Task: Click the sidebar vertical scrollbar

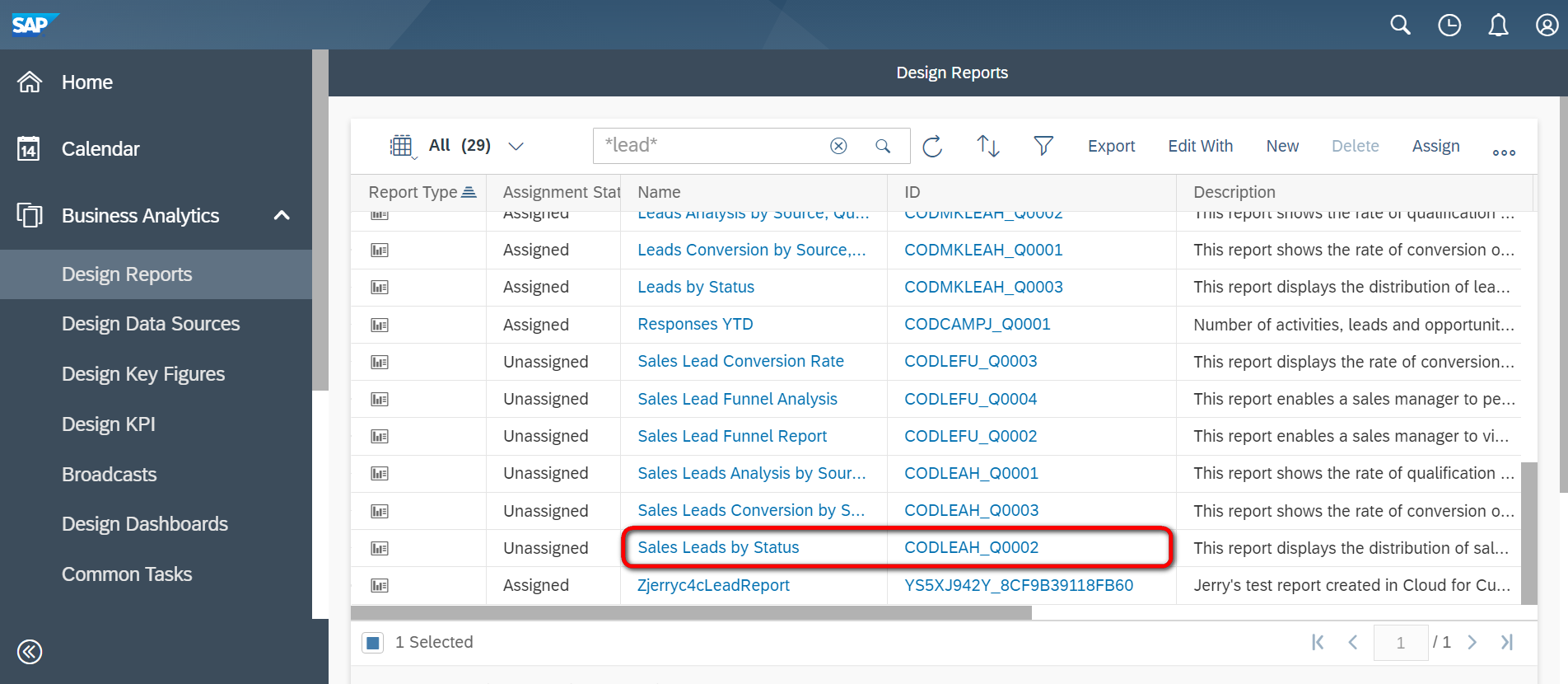Action: [320, 220]
